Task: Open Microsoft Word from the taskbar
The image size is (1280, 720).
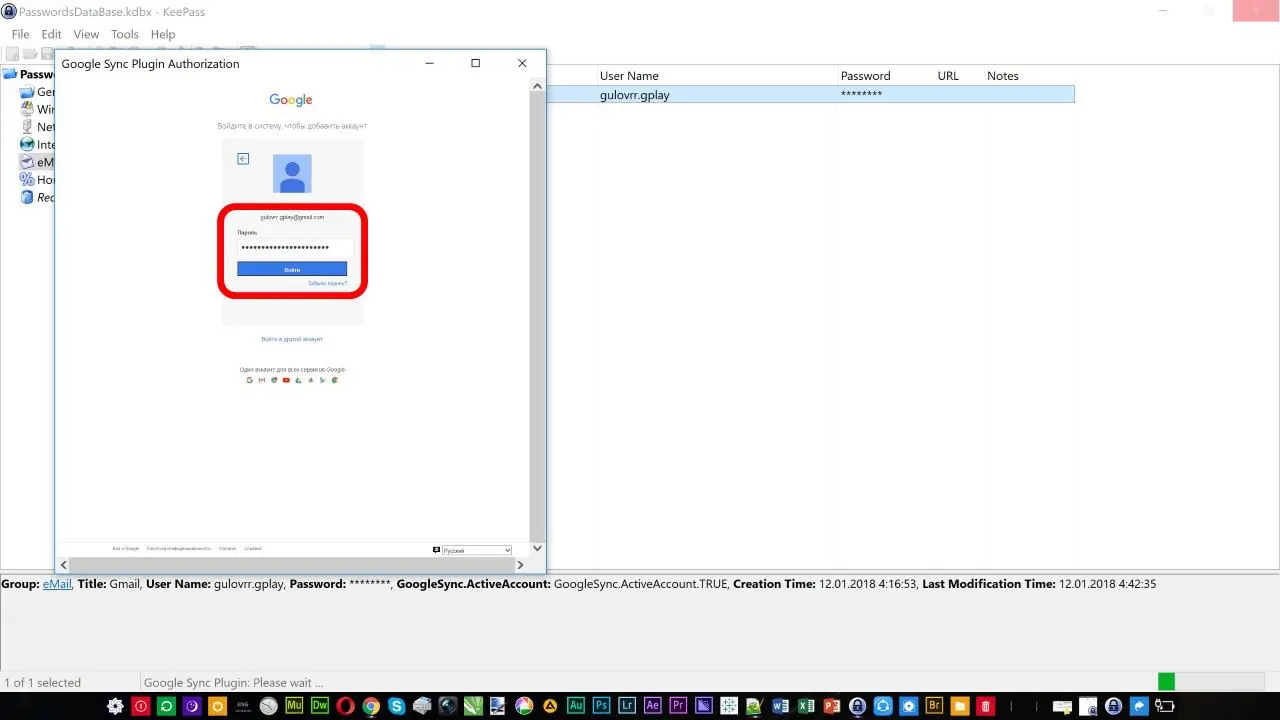Action: click(781, 706)
